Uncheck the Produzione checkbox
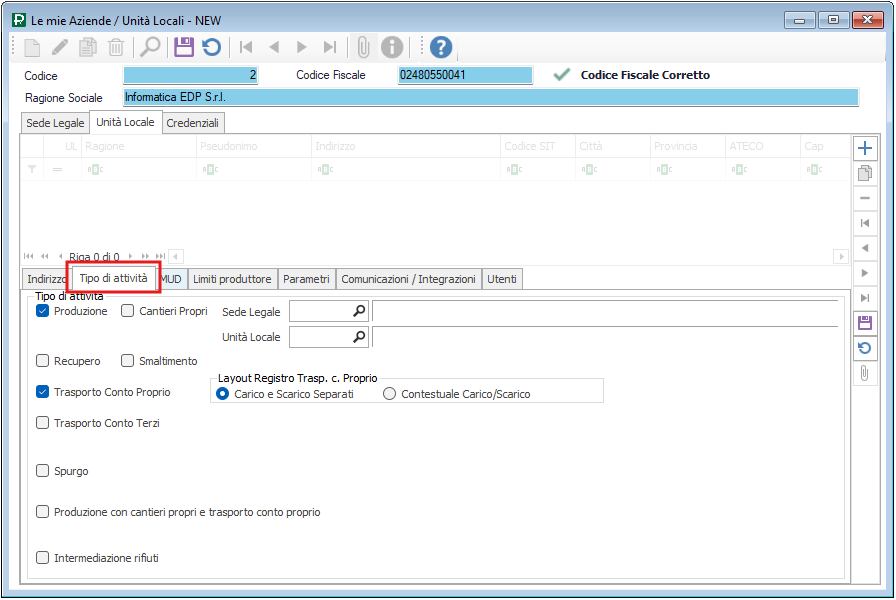Image resolution: width=896 pixels, height=600 pixels. [43, 311]
